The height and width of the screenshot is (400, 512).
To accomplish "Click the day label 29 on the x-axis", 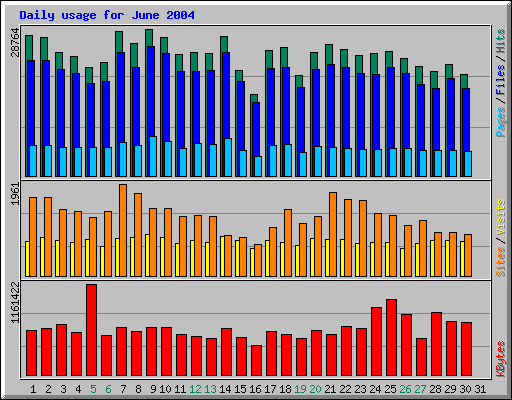I will tap(450, 389).
